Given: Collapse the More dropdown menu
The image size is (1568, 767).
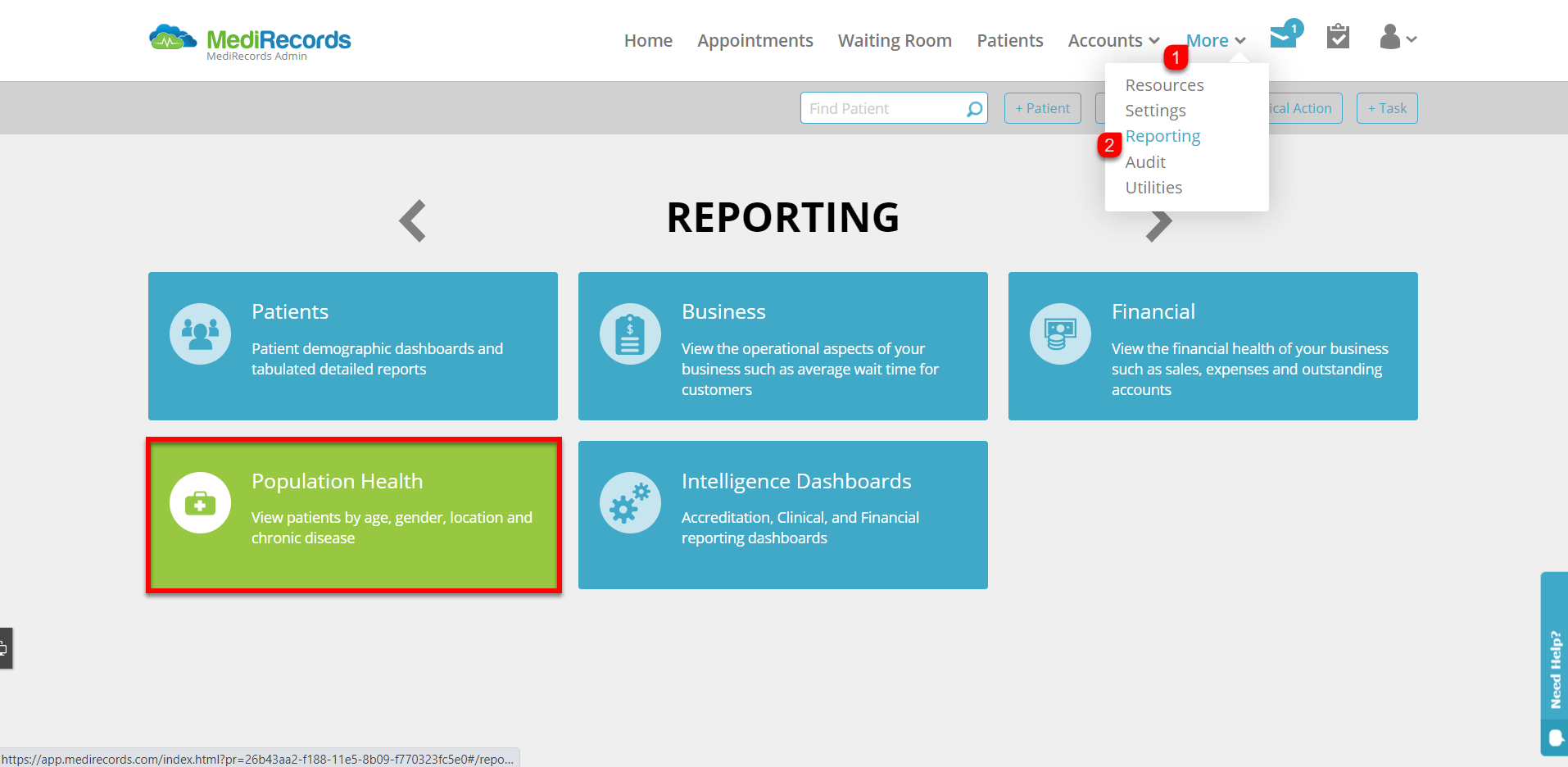Looking at the screenshot, I should click(x=1216, y=40).
